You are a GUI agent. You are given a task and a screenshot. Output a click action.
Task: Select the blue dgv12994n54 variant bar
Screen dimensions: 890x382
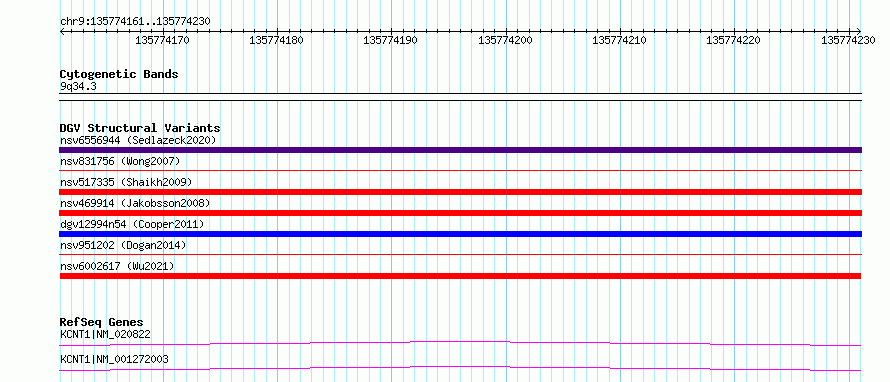460,234
